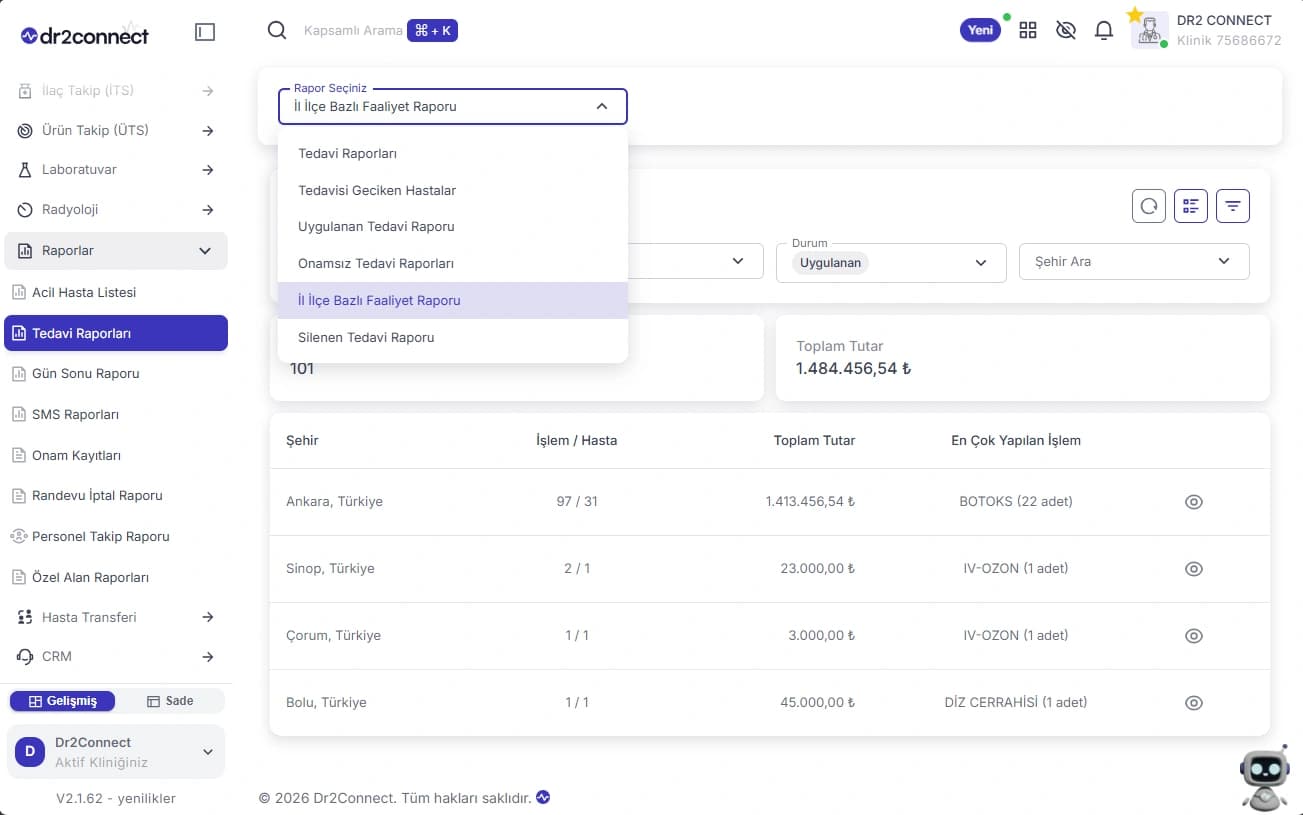Open SMS Raporları in sidebar
1303x815 pixels.
click(x=116, y=415)
